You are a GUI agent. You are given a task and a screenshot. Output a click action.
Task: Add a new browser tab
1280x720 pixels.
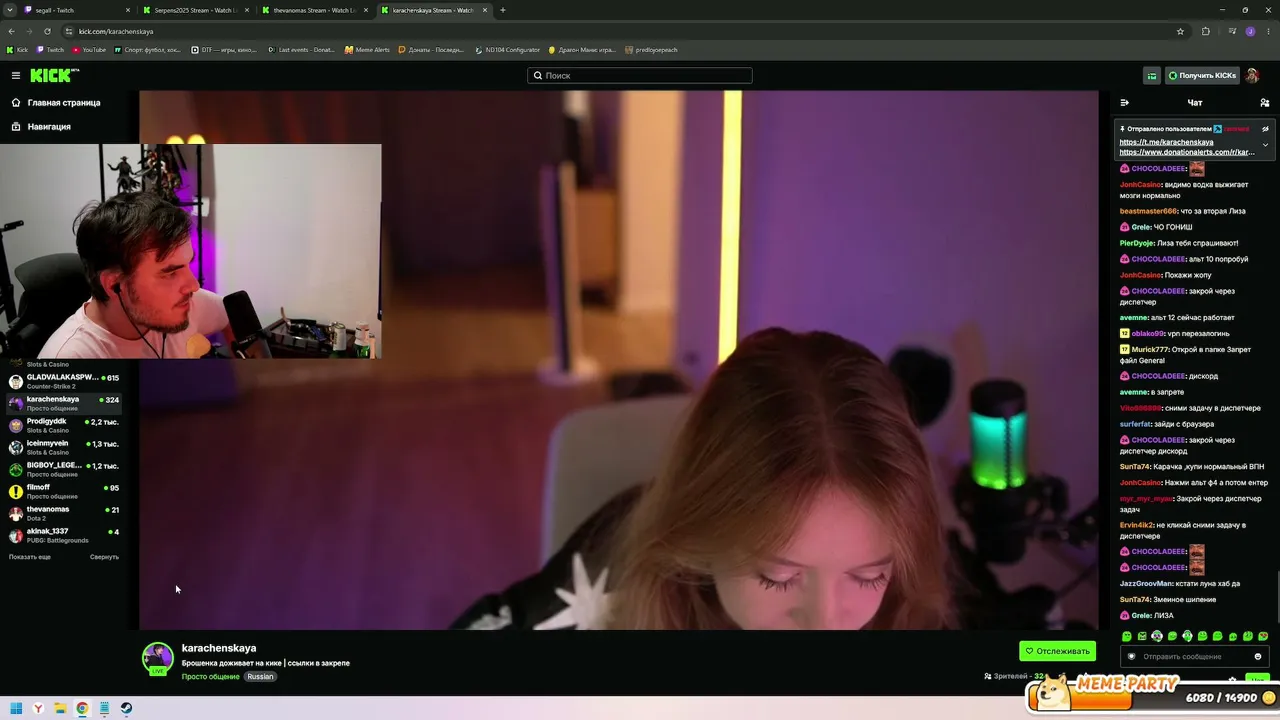click(502, 10)
